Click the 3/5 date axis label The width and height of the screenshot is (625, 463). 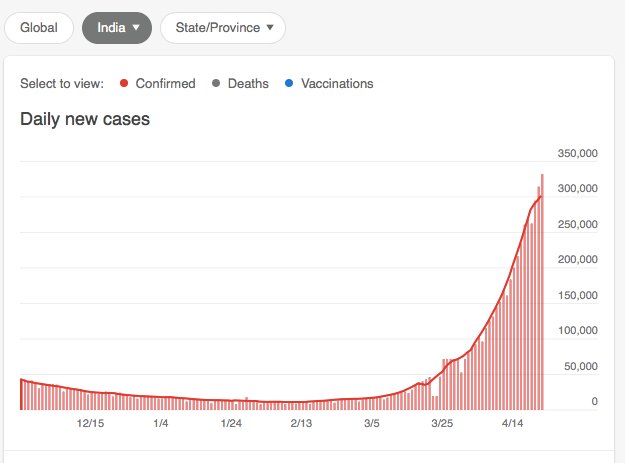coord(372,424)
